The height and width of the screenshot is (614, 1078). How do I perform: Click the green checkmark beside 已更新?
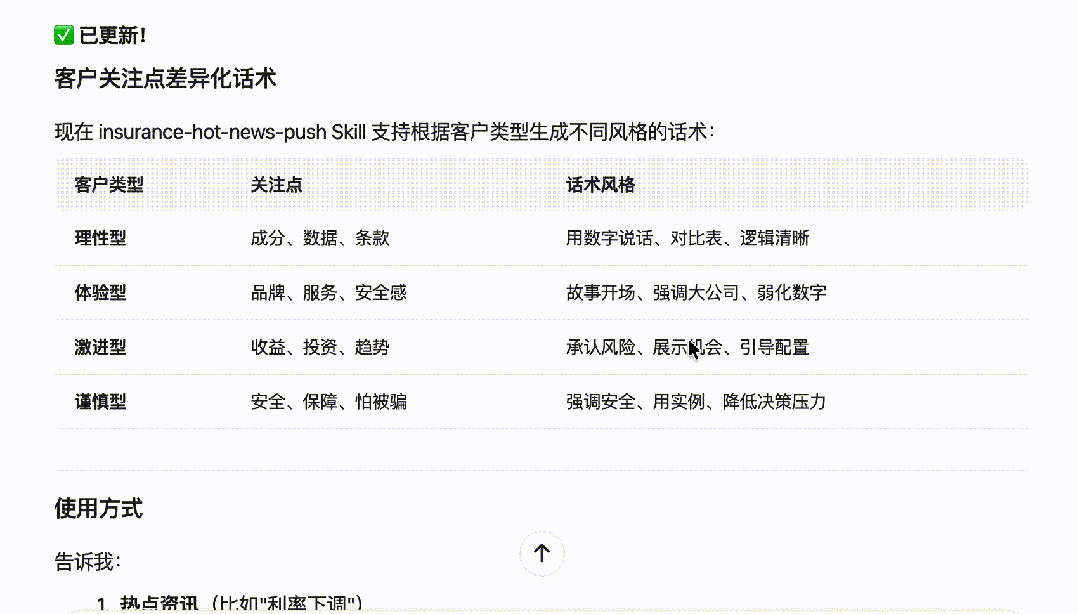pos(64,34)
